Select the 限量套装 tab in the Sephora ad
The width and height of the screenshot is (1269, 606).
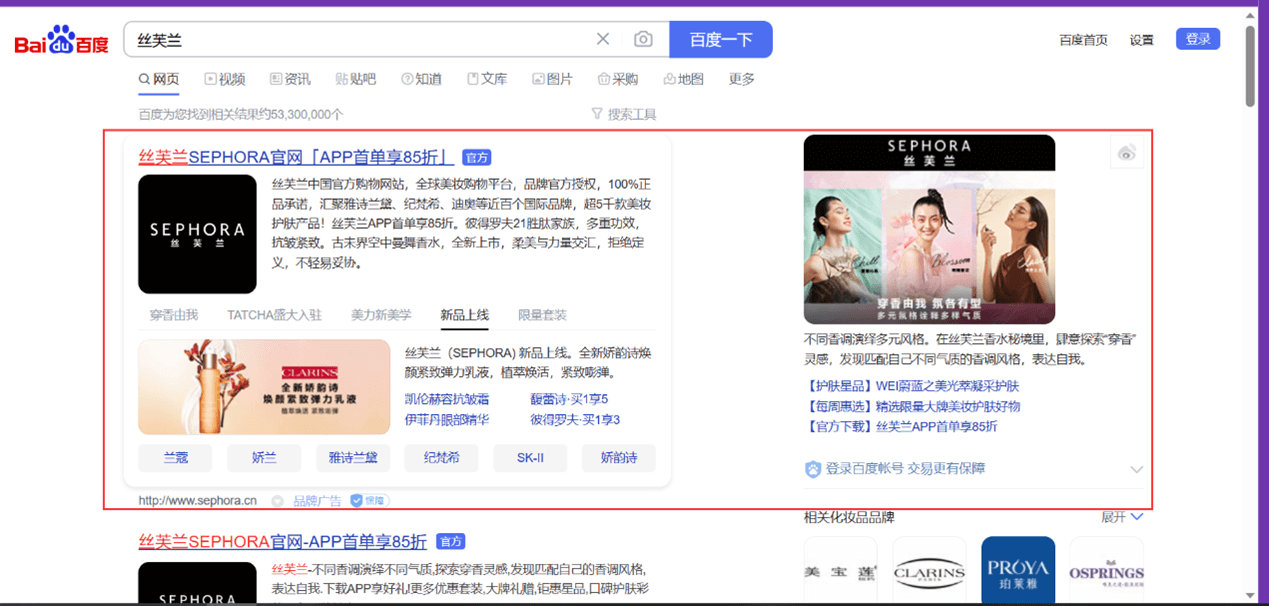(x=542, y=315)
